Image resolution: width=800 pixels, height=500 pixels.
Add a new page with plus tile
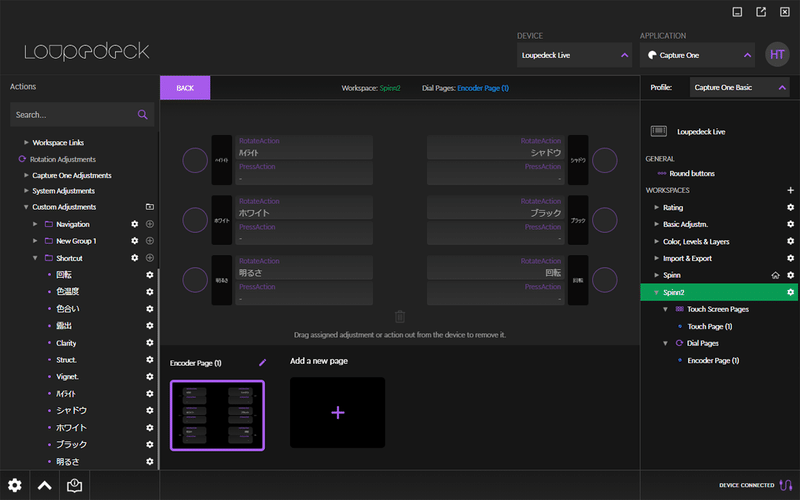[x=338, y=413]
